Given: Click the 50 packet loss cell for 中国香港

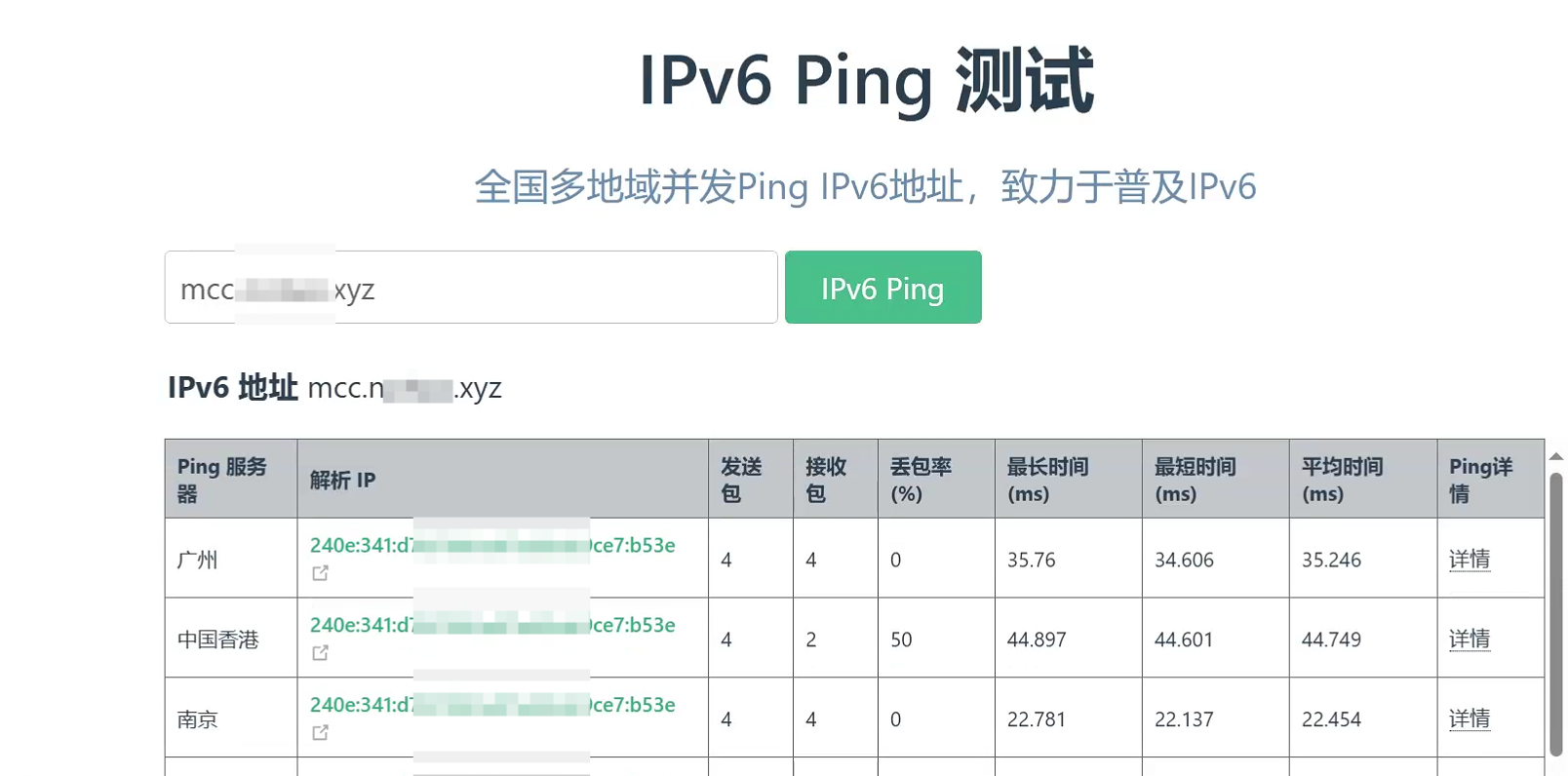Looking at the screenshot, I should click(901, 640).
